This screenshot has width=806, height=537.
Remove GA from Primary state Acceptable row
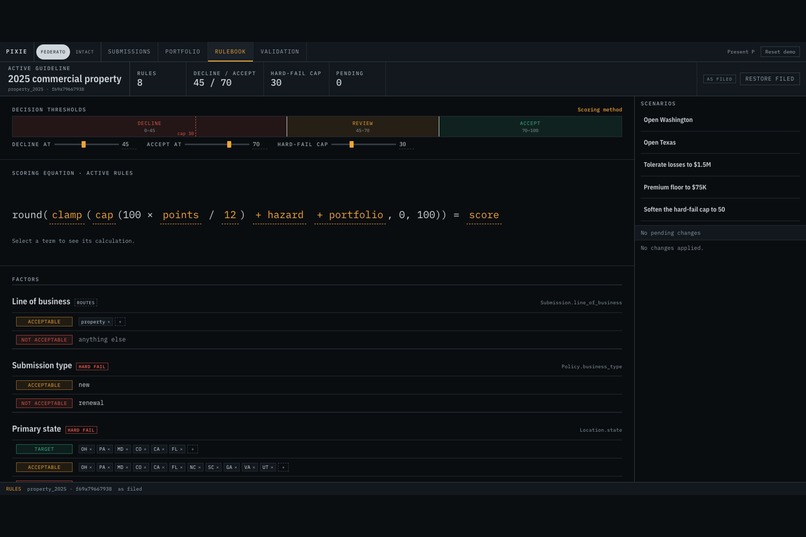pyautogui.click(x=236, y=468)
